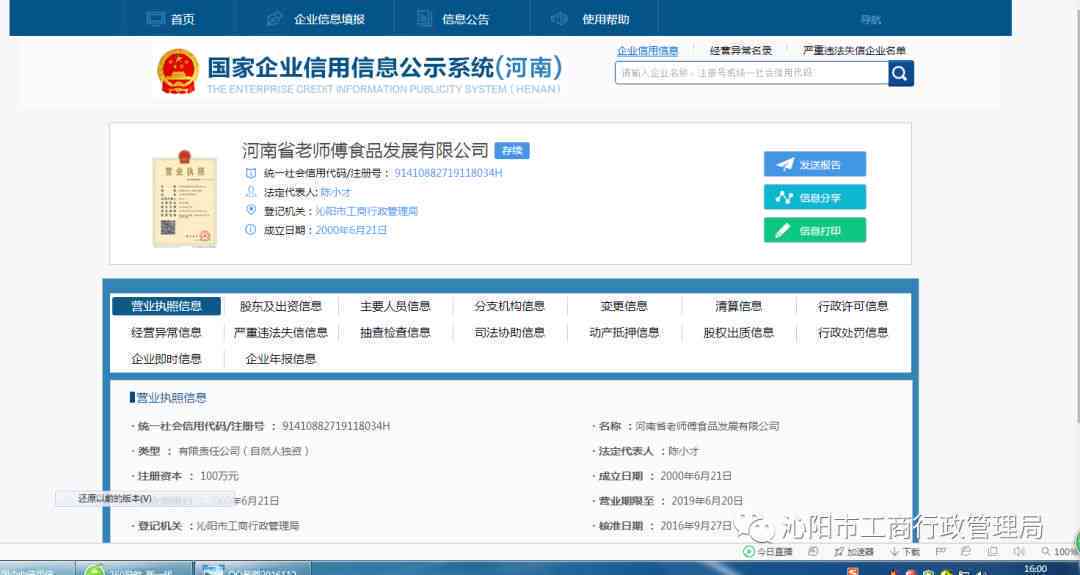The height and width of the screenshot is (575, 1080).
Task: Click the header credit code 91410882719118034H
Action: (448, 173)
